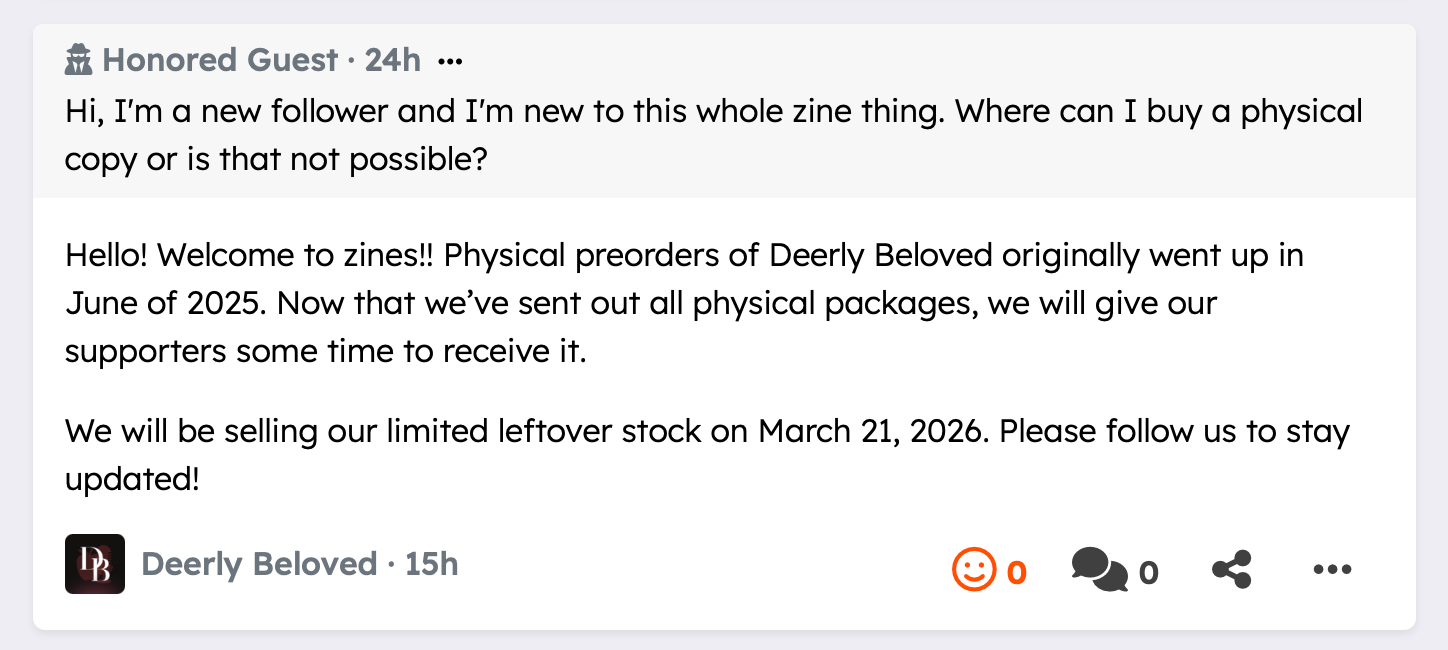The height and width of the screenshot is (650, 1448).
Task: React with the orange smiley face icon
Action: pyautogui.click(x=973, y=570)
